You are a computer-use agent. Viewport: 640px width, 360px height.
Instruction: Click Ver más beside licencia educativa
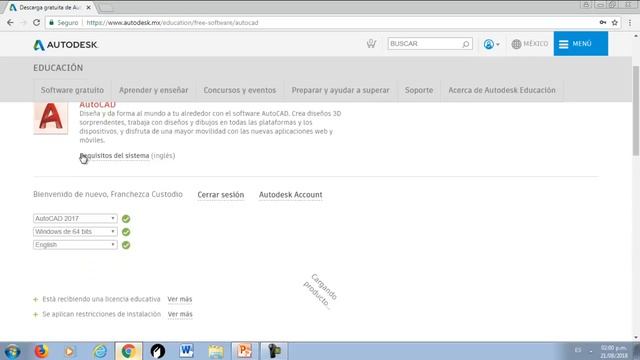tap(180, 299)
